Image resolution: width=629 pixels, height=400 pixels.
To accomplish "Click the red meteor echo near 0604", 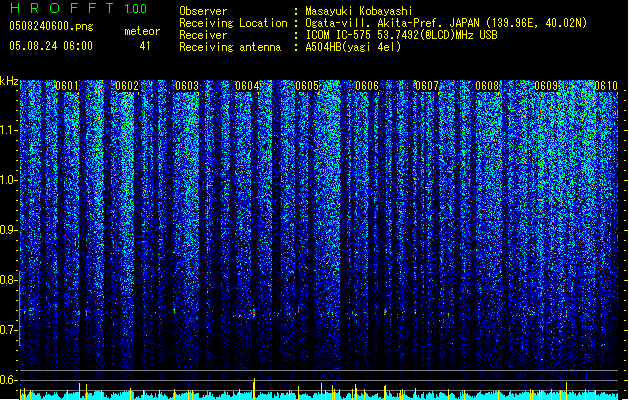I will (254, 313).
